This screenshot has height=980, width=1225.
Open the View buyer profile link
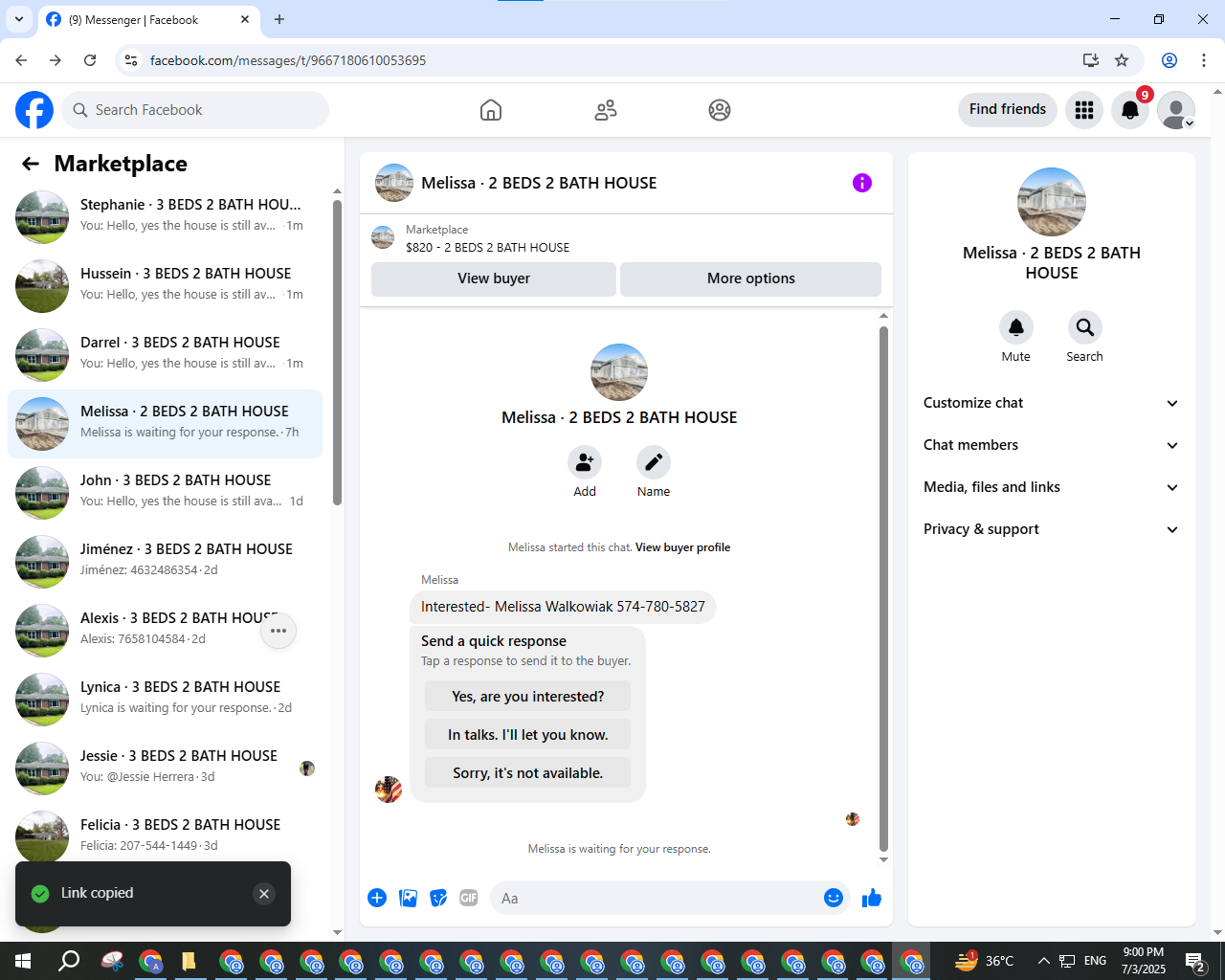[683, 547]
